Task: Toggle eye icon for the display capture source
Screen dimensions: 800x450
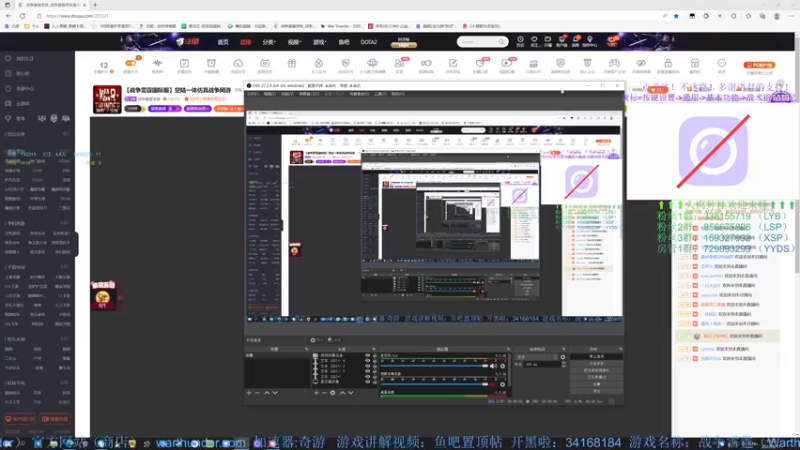Action: point(367,382)
